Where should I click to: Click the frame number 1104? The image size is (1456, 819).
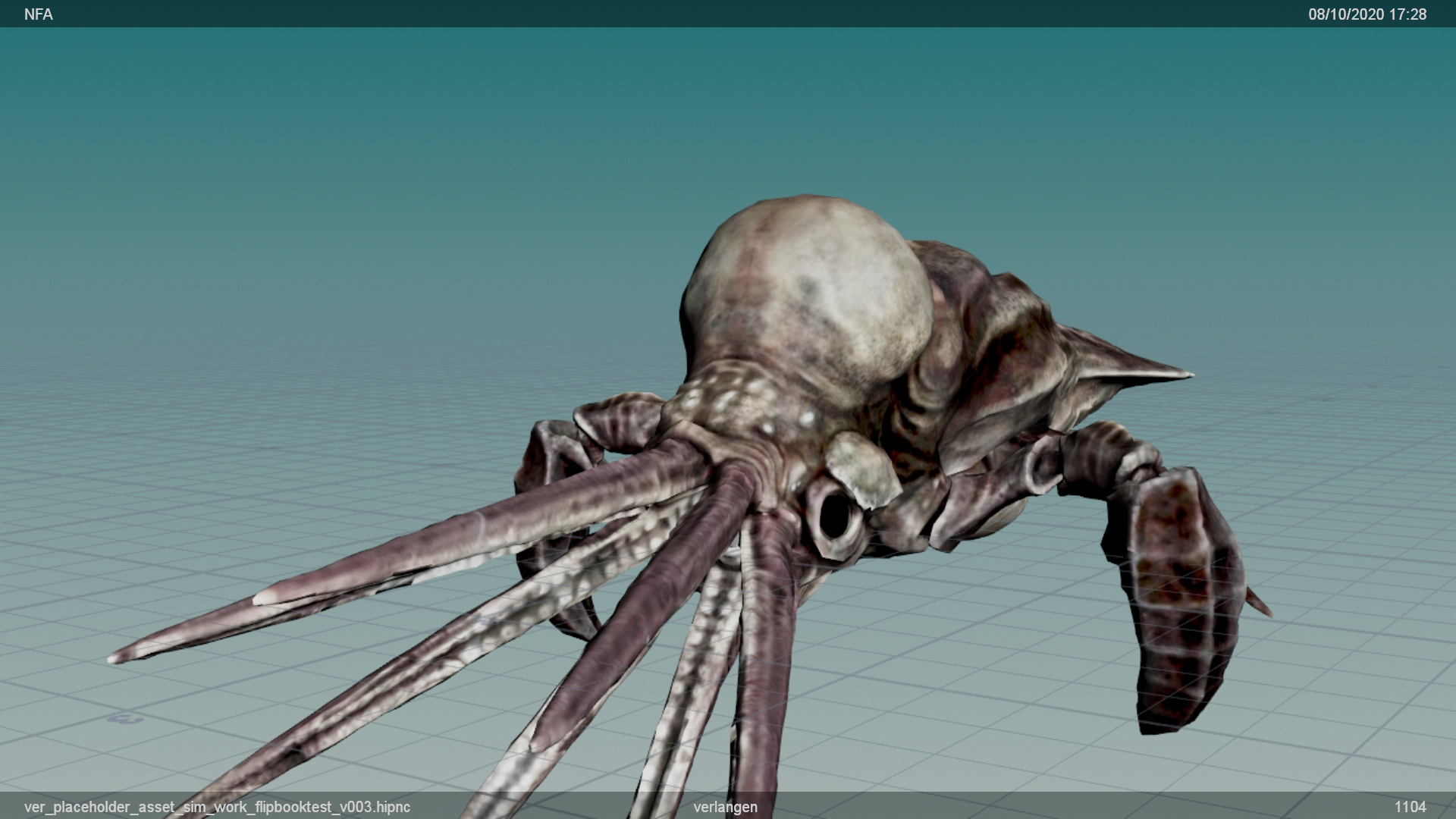[x=1410, y=807]
